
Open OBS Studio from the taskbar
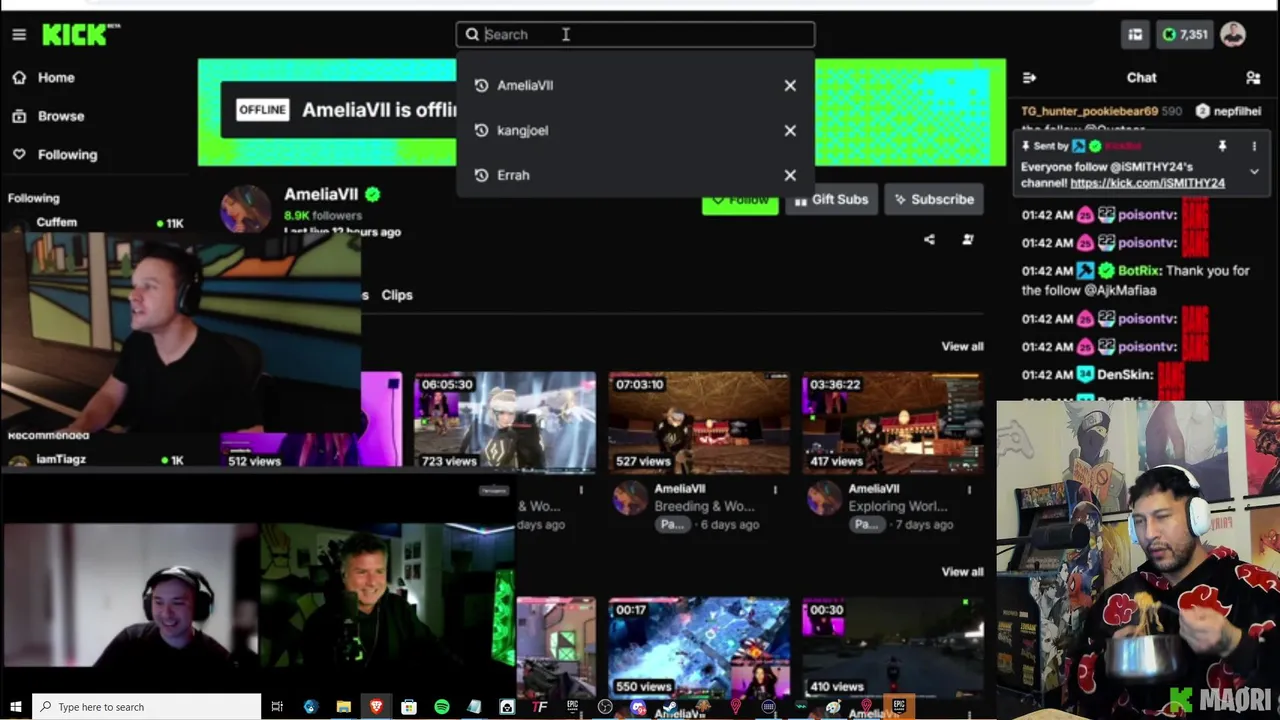click(x=605, y=707)
